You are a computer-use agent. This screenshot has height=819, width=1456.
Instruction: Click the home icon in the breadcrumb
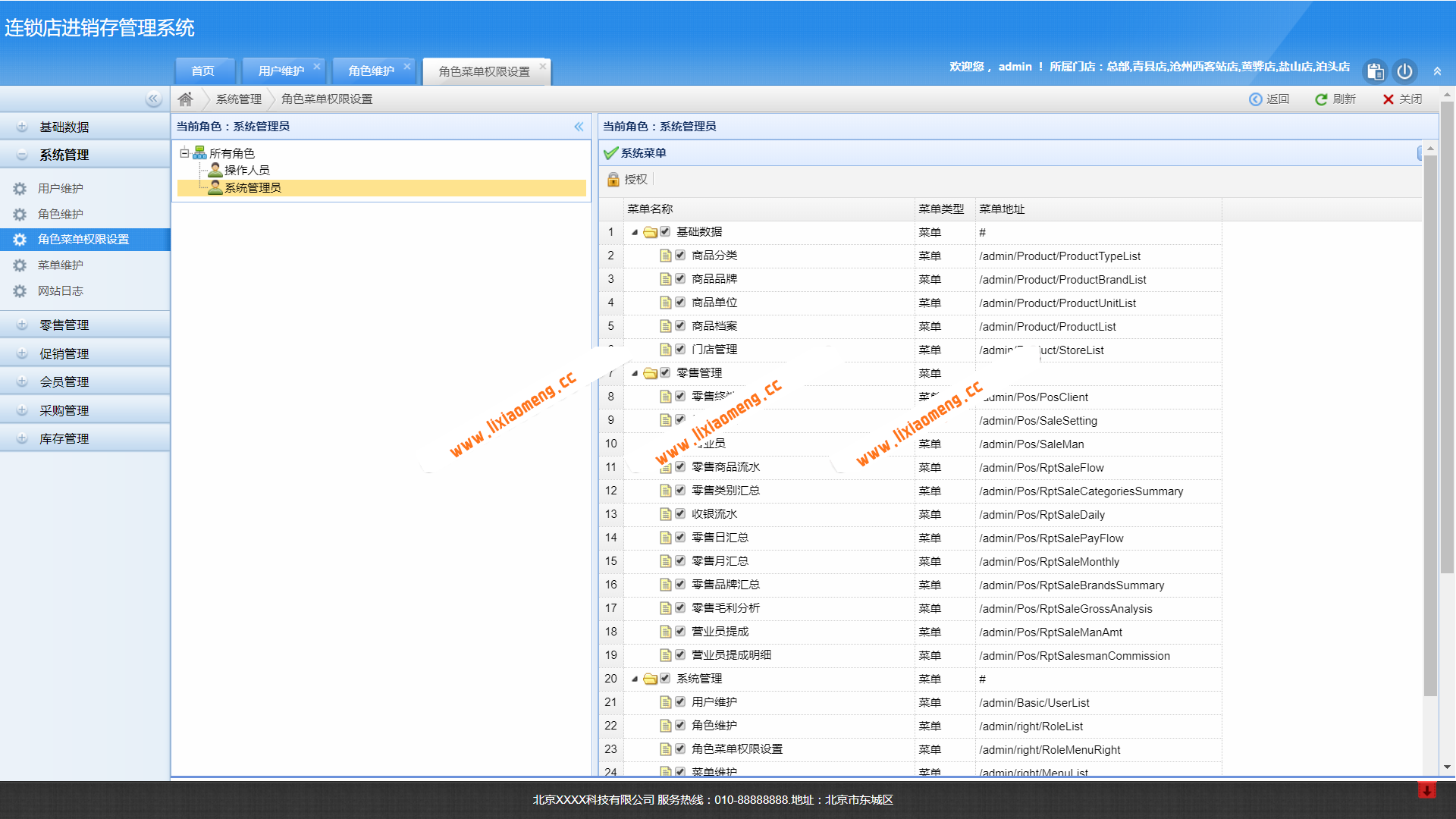(185, 99)
